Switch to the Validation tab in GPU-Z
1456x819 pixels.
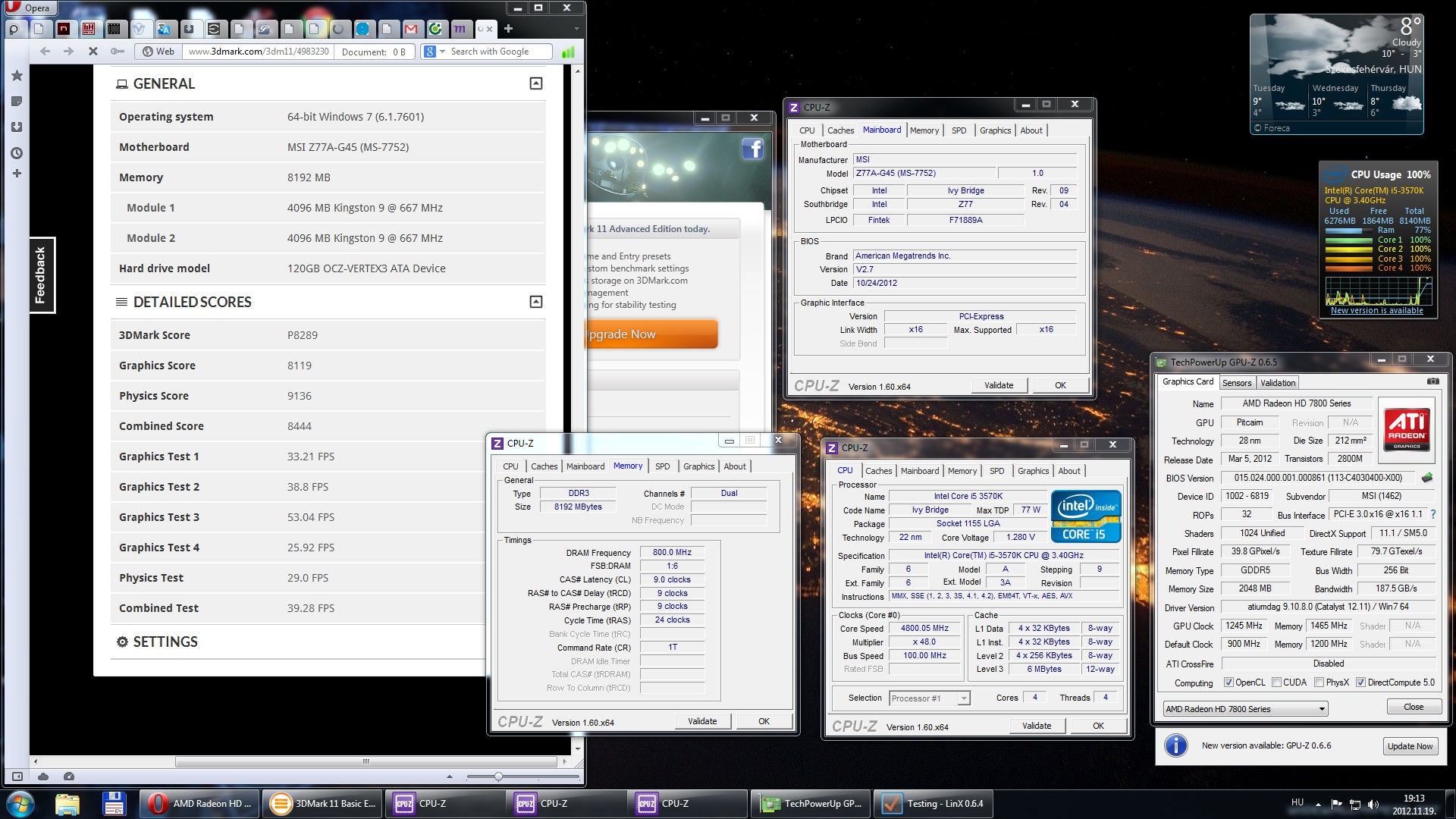pos(1278,383)
